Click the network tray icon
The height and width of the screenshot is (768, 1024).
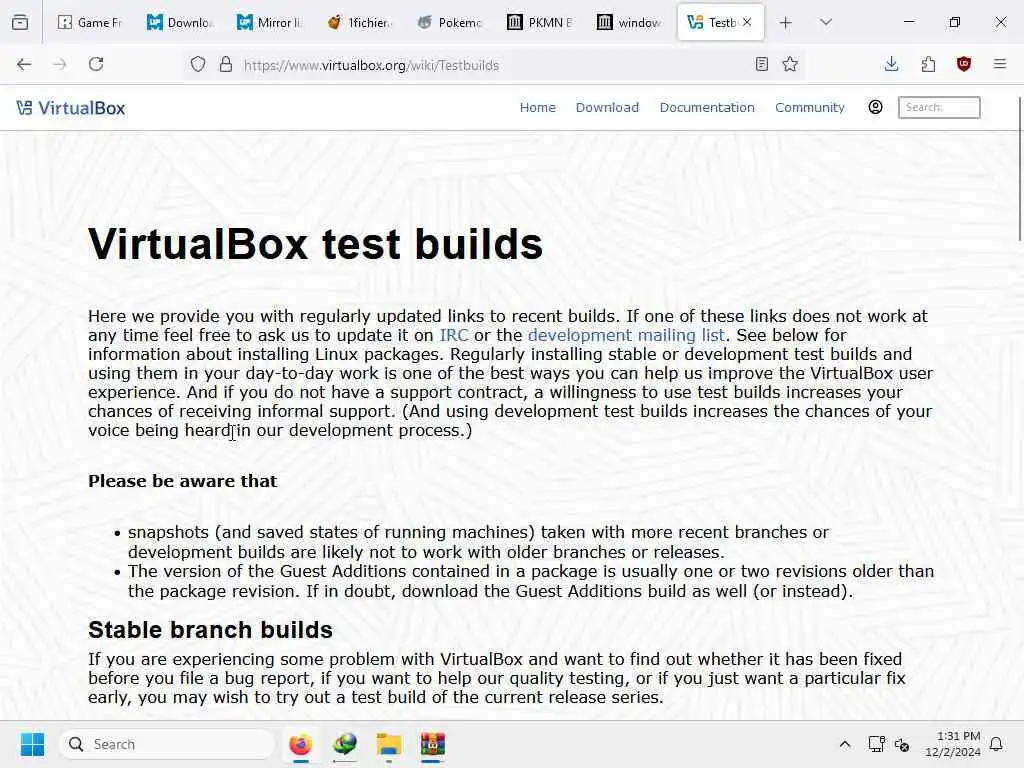tap(876, 744)
